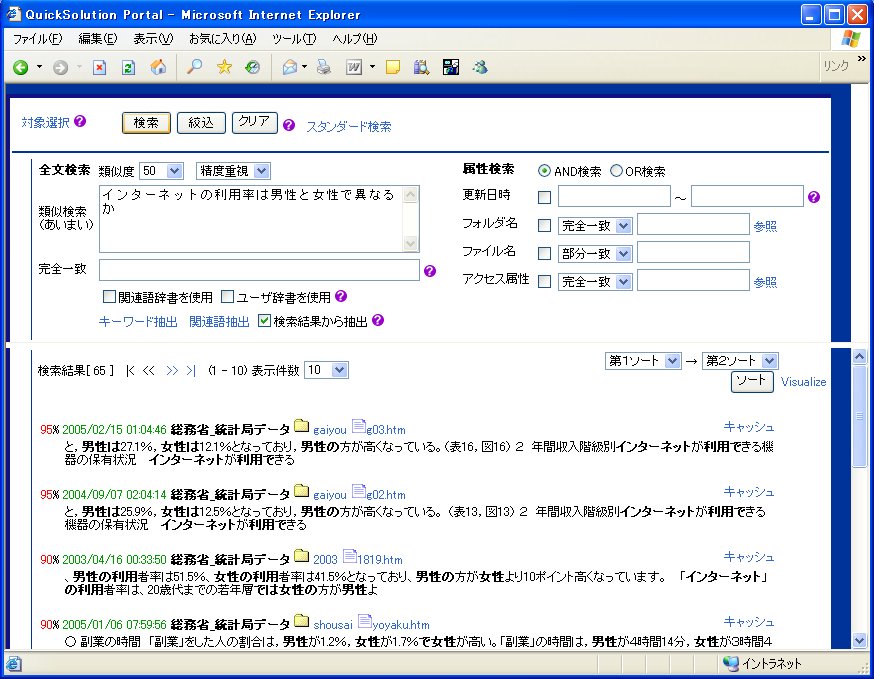Uncheck 検索結果から抽出 checkbox
This screenshot has height=679, width=874.
(264, 321)
